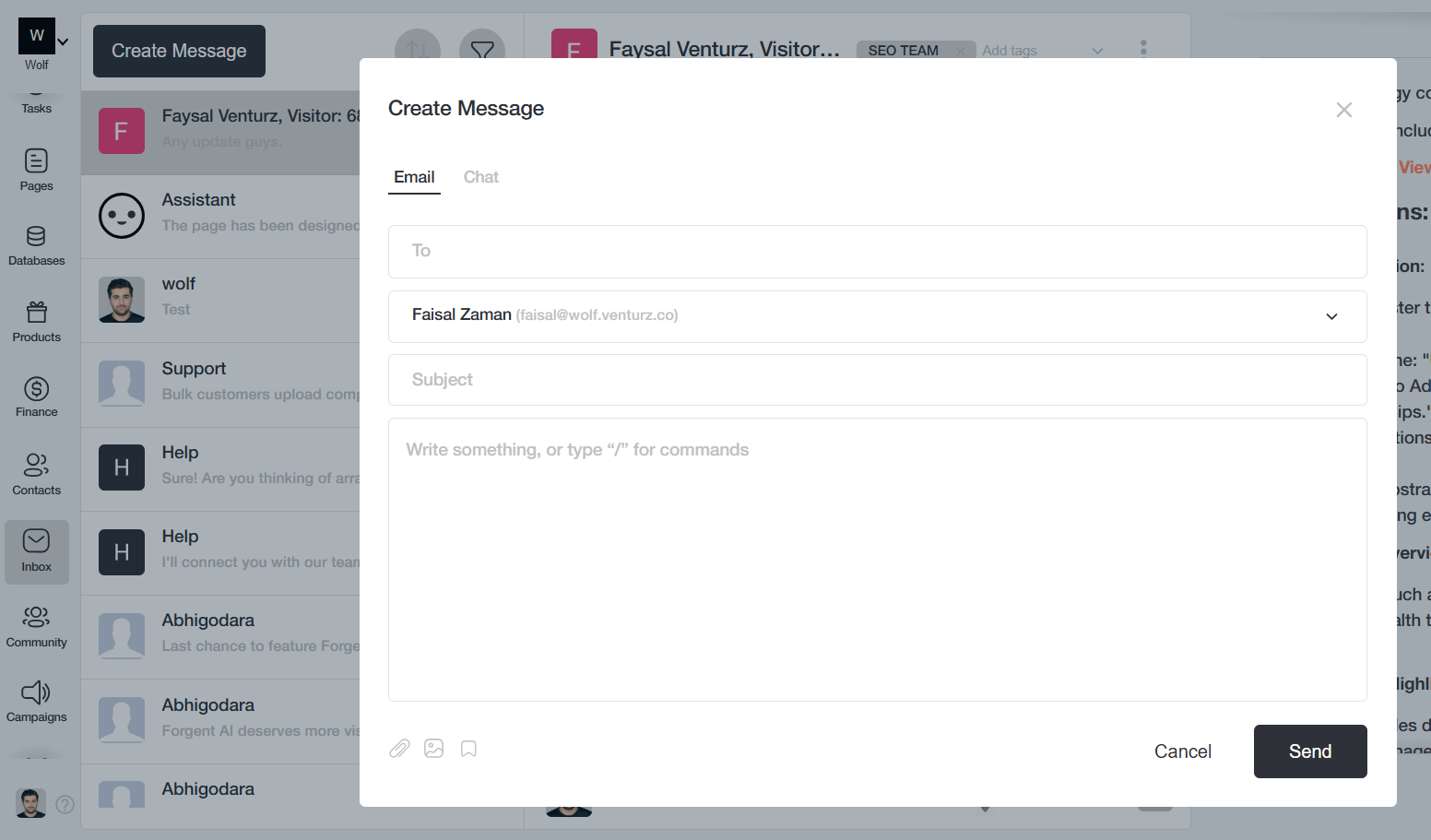This screenshot has height=840, width=1431.
Task: Expand the Add tags dropdown
Action: click(x=1096, y=51)
